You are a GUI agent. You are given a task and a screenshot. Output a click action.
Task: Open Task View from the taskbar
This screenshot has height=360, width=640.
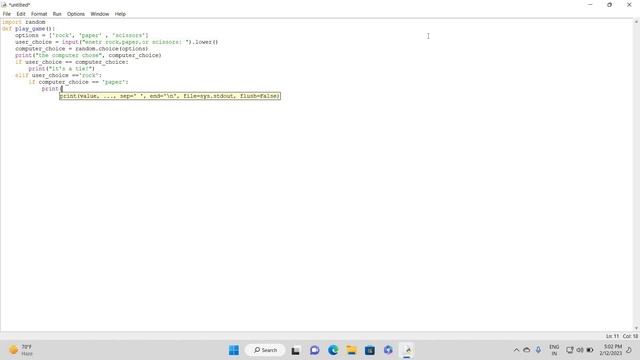[x=296, y=350]
